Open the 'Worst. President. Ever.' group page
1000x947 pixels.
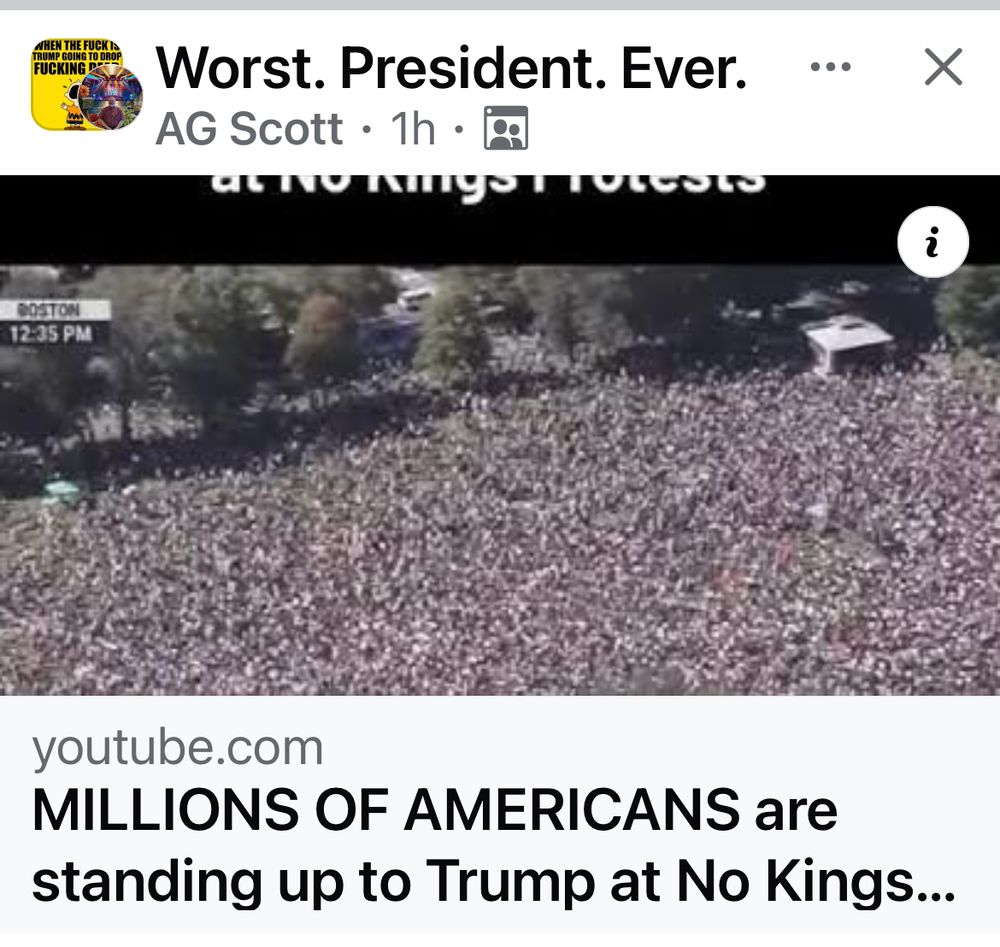click(x=451, y=68)
